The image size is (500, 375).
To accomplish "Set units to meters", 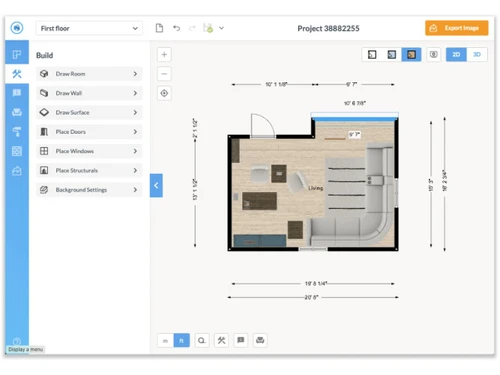I will (165, 340).
